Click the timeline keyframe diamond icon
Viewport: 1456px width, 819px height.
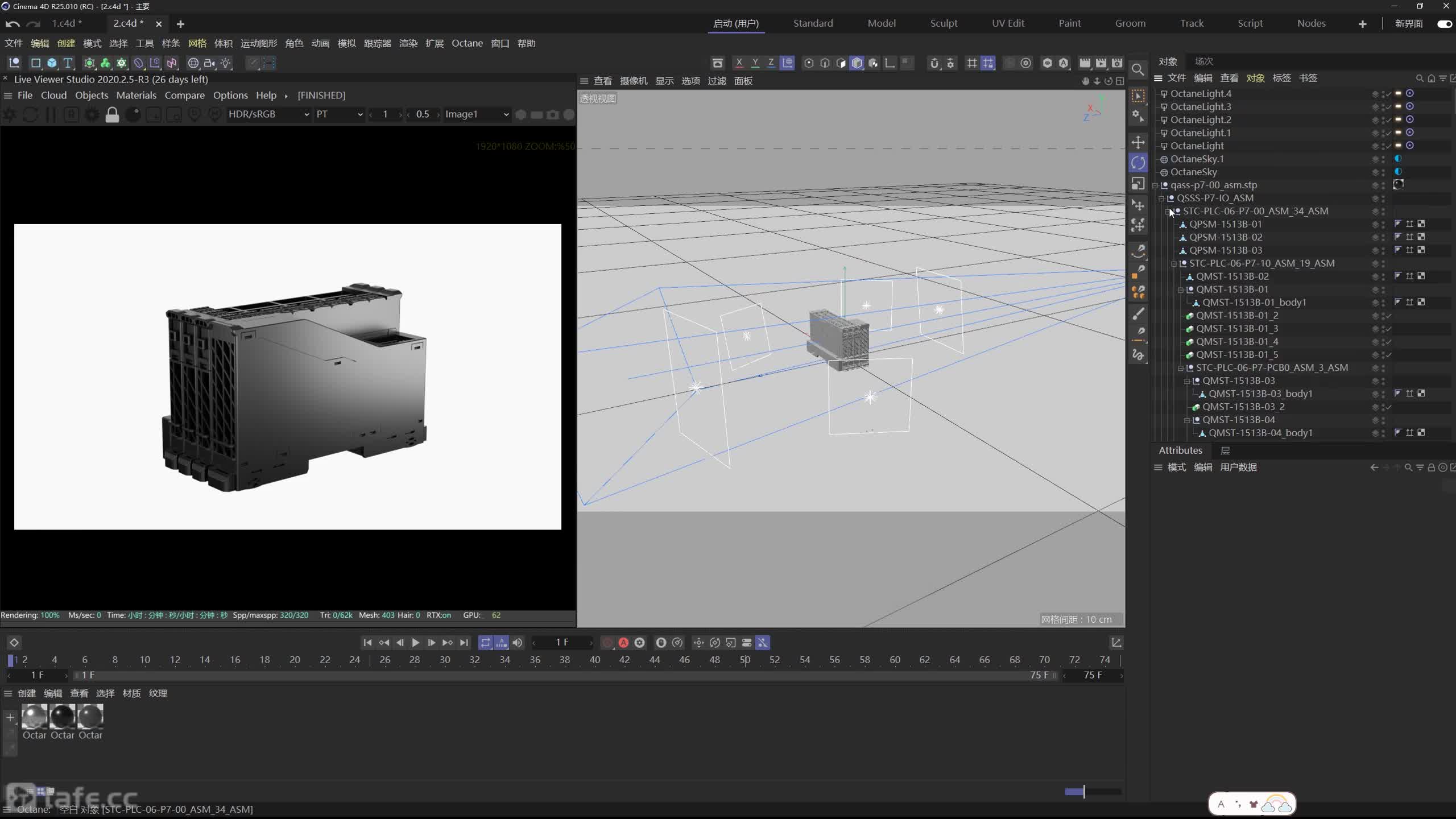[14, 643]
